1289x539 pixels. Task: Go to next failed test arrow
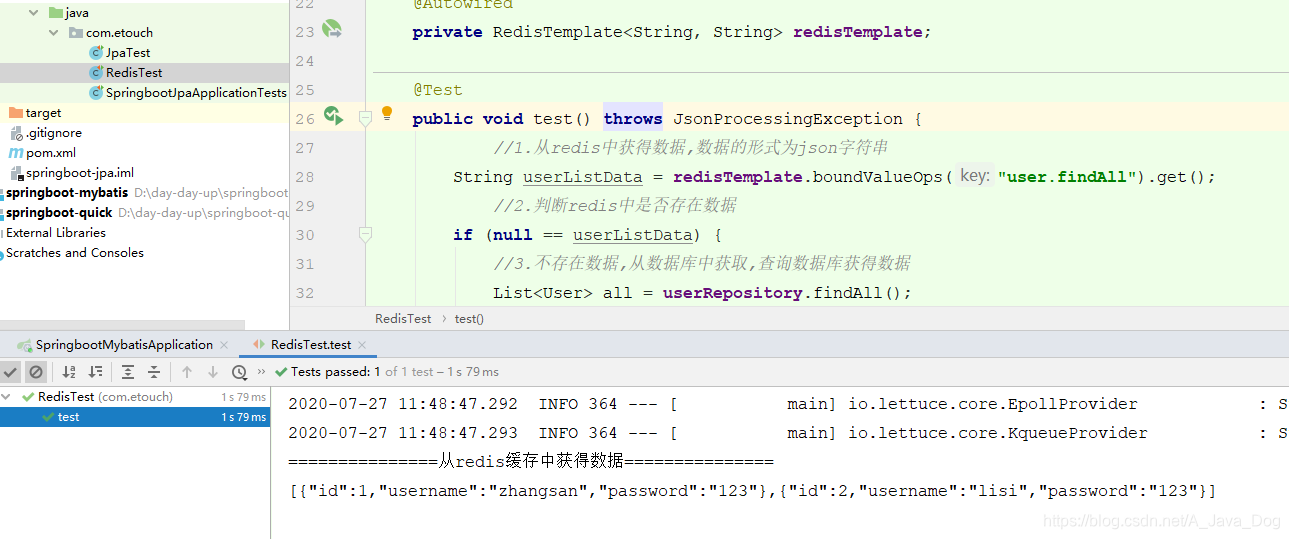[213, 372]
